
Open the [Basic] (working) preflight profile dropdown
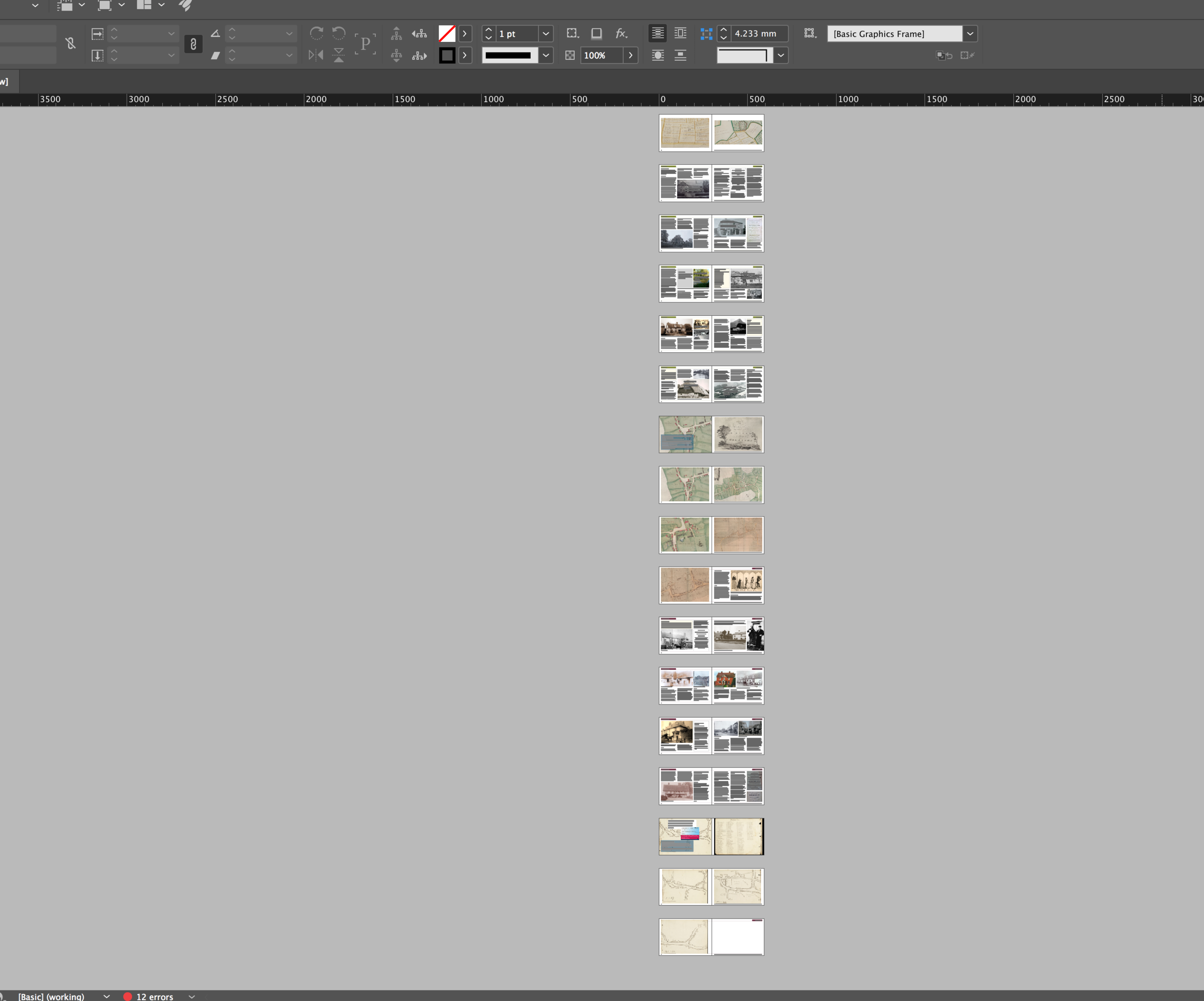pyautogui.click(x=106, y=996)
